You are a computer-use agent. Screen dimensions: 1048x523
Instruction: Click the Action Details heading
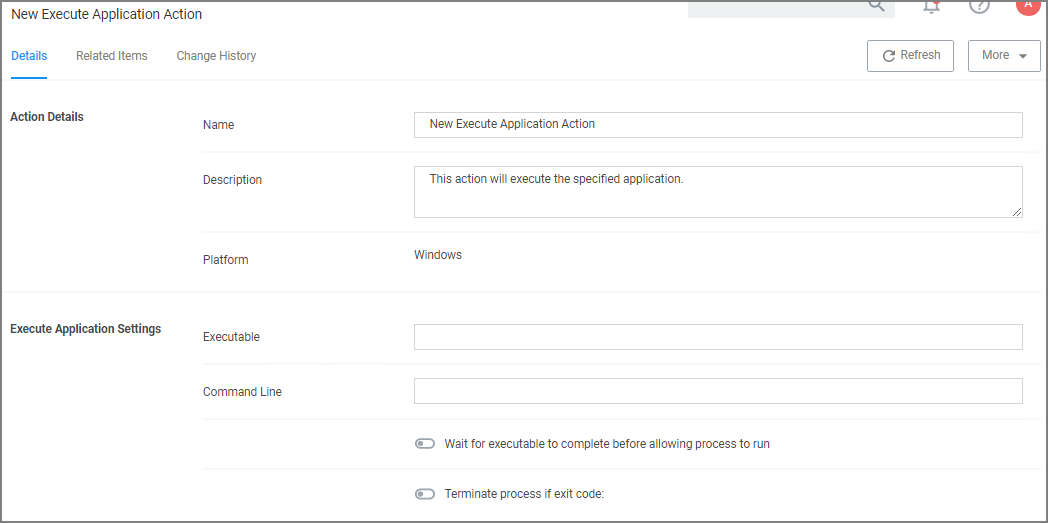click(47, 116)
